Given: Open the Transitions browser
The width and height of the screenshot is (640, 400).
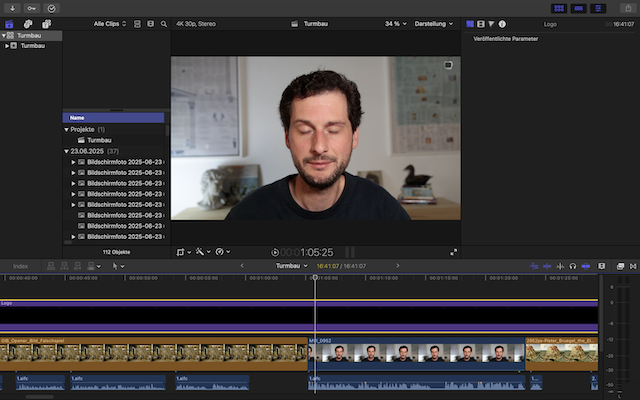Looking at the screenshot, I should coord(633,266).
